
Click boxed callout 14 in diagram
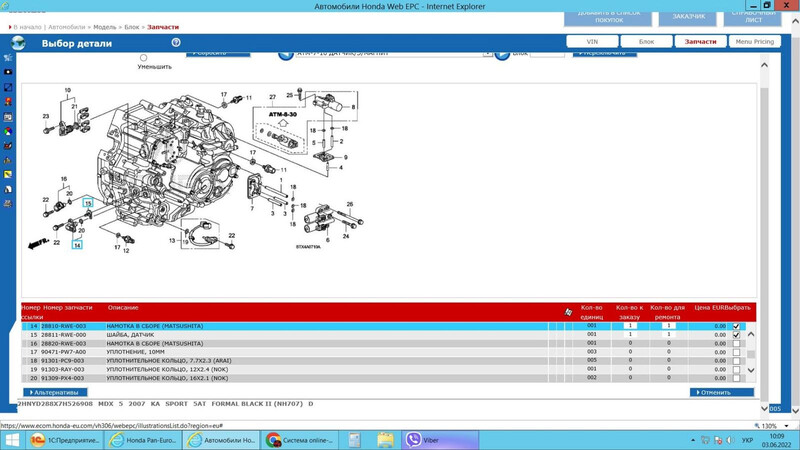click(77, 245)
